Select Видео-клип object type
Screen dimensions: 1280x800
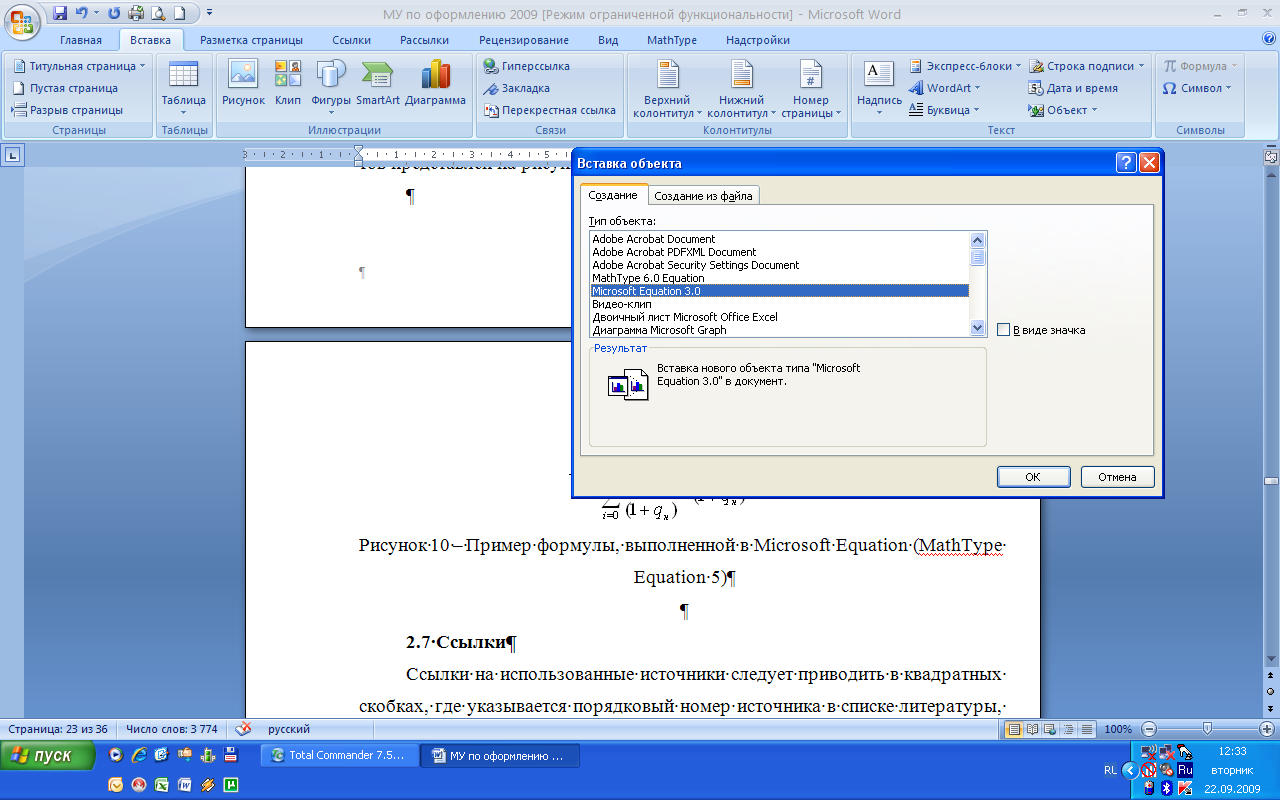click(779, 304)
